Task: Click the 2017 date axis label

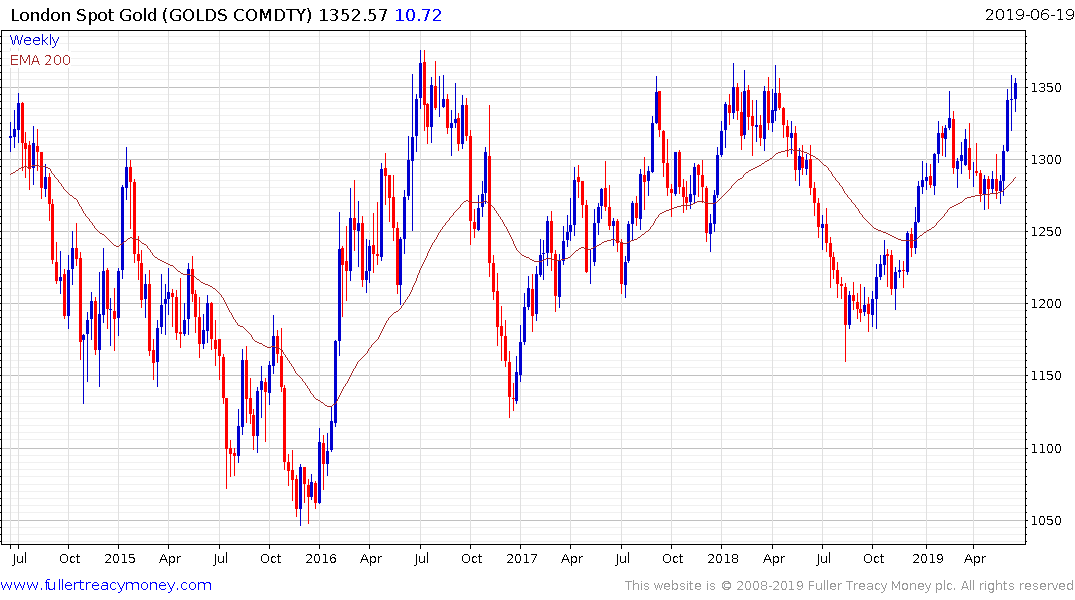Action: [x=522, y=559]
